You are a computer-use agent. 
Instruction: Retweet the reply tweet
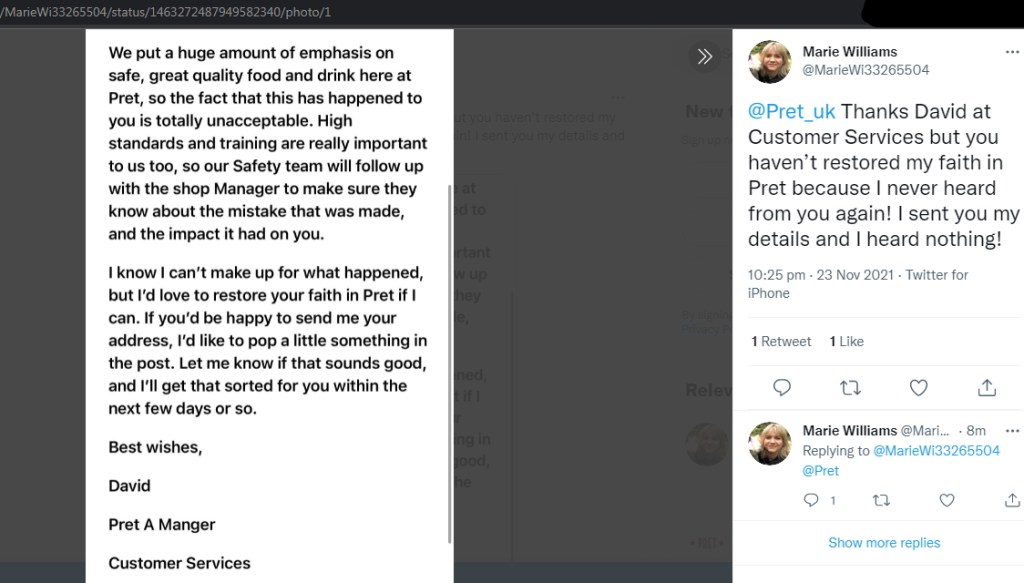[881, 500]
